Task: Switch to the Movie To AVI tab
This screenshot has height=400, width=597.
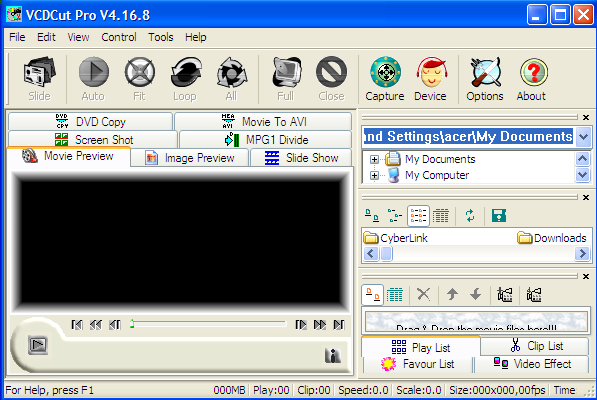Action: [263, 121]
